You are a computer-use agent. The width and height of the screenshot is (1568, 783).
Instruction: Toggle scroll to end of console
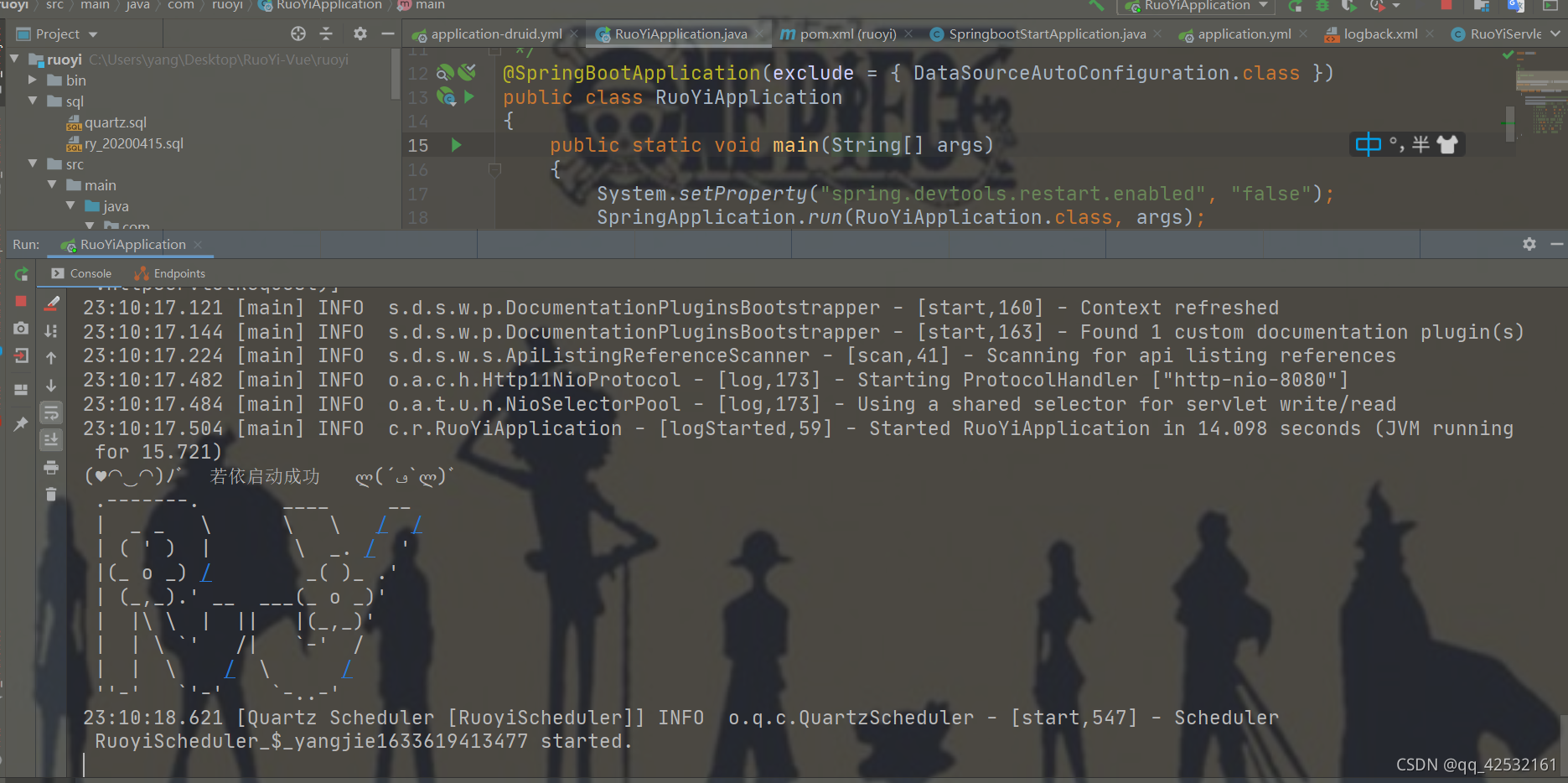(x=51, y=439)
